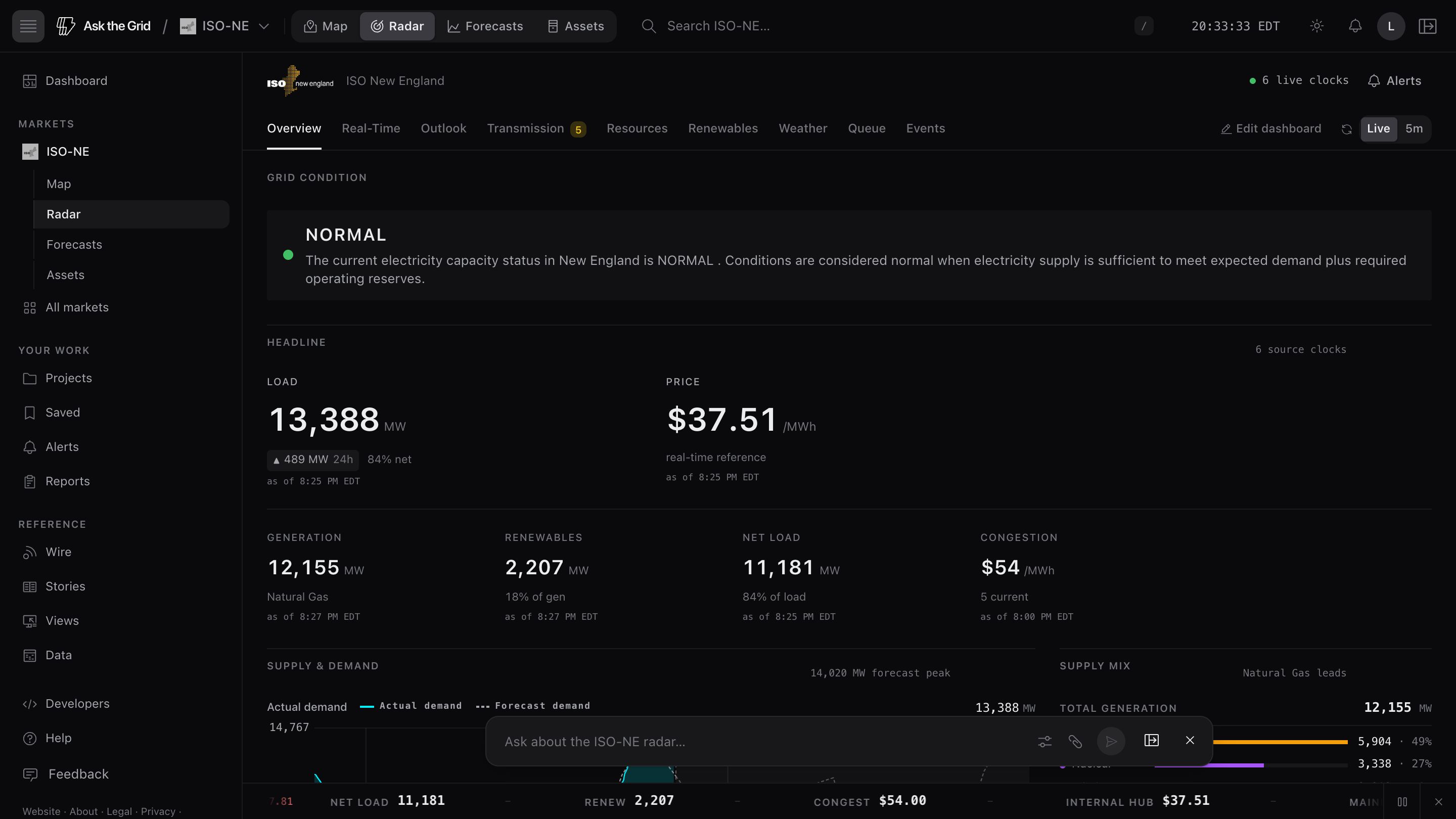Viewport: 1456px width, 819px height.
Task: Switch to the Real-Time tab
Action: 371,129
